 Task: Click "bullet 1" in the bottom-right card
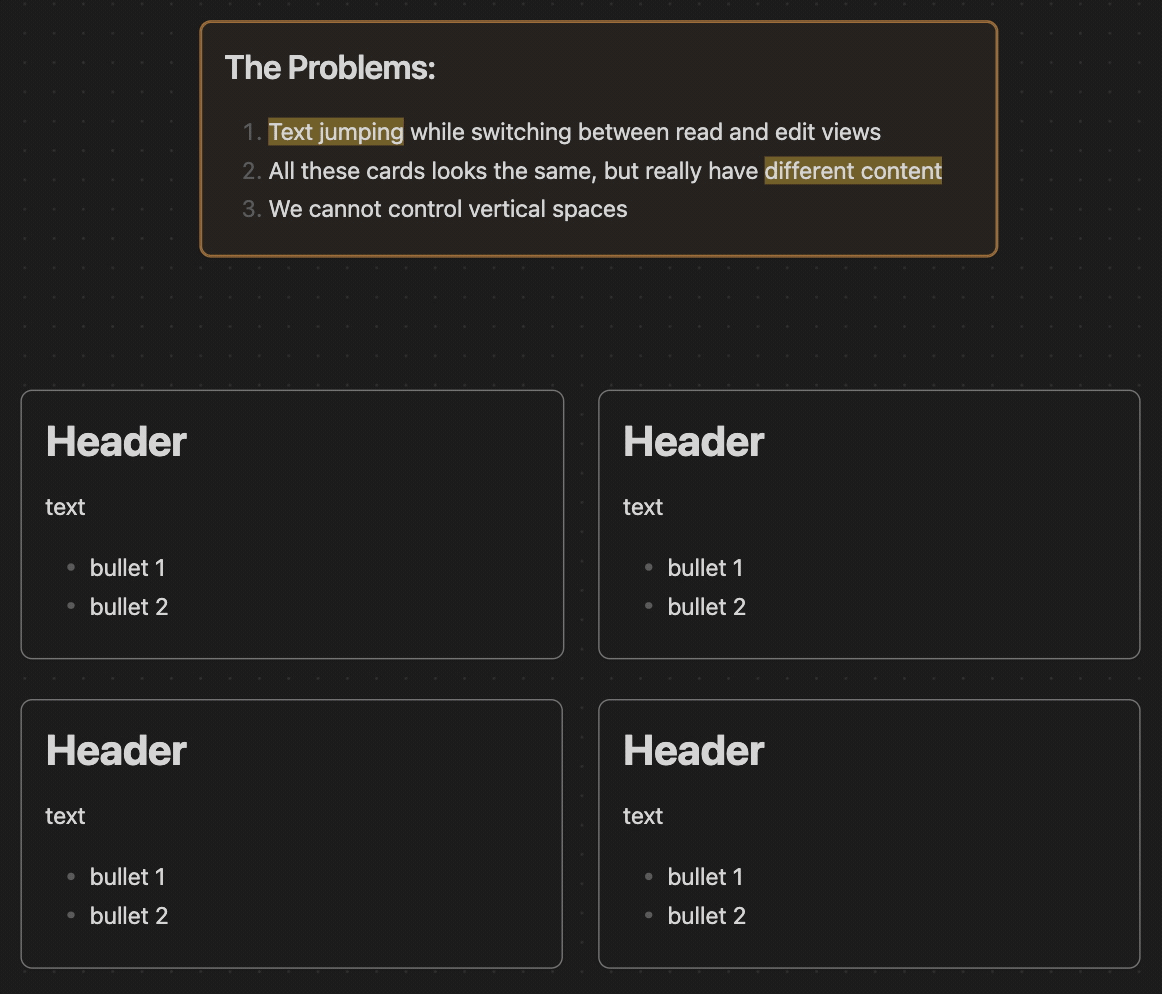pyautogui.click(x=705, y=877)
